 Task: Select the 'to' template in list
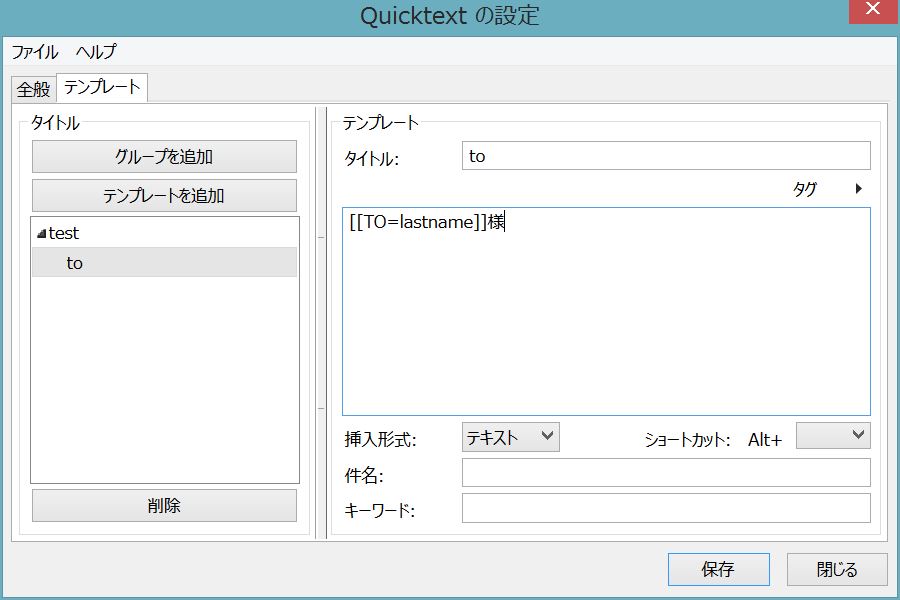(75, 263)
